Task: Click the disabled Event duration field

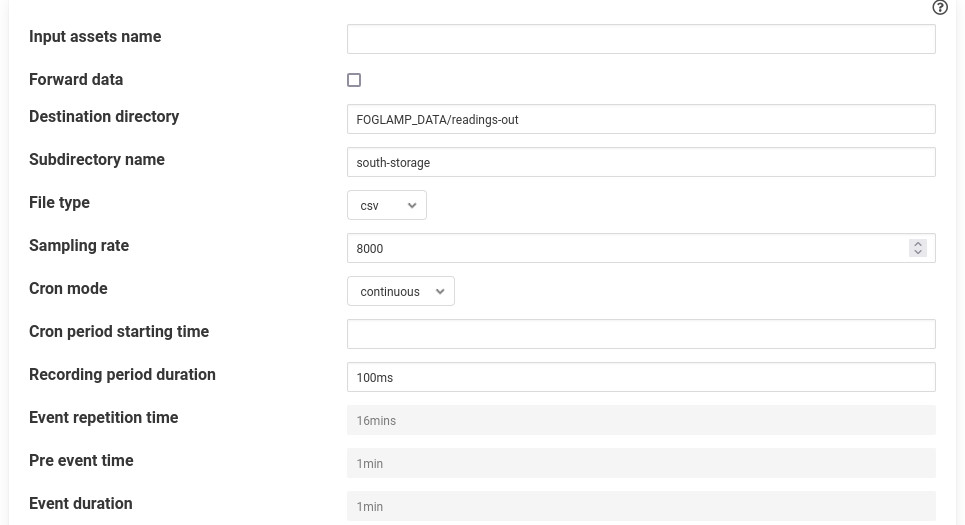Action: coord(641,506)
